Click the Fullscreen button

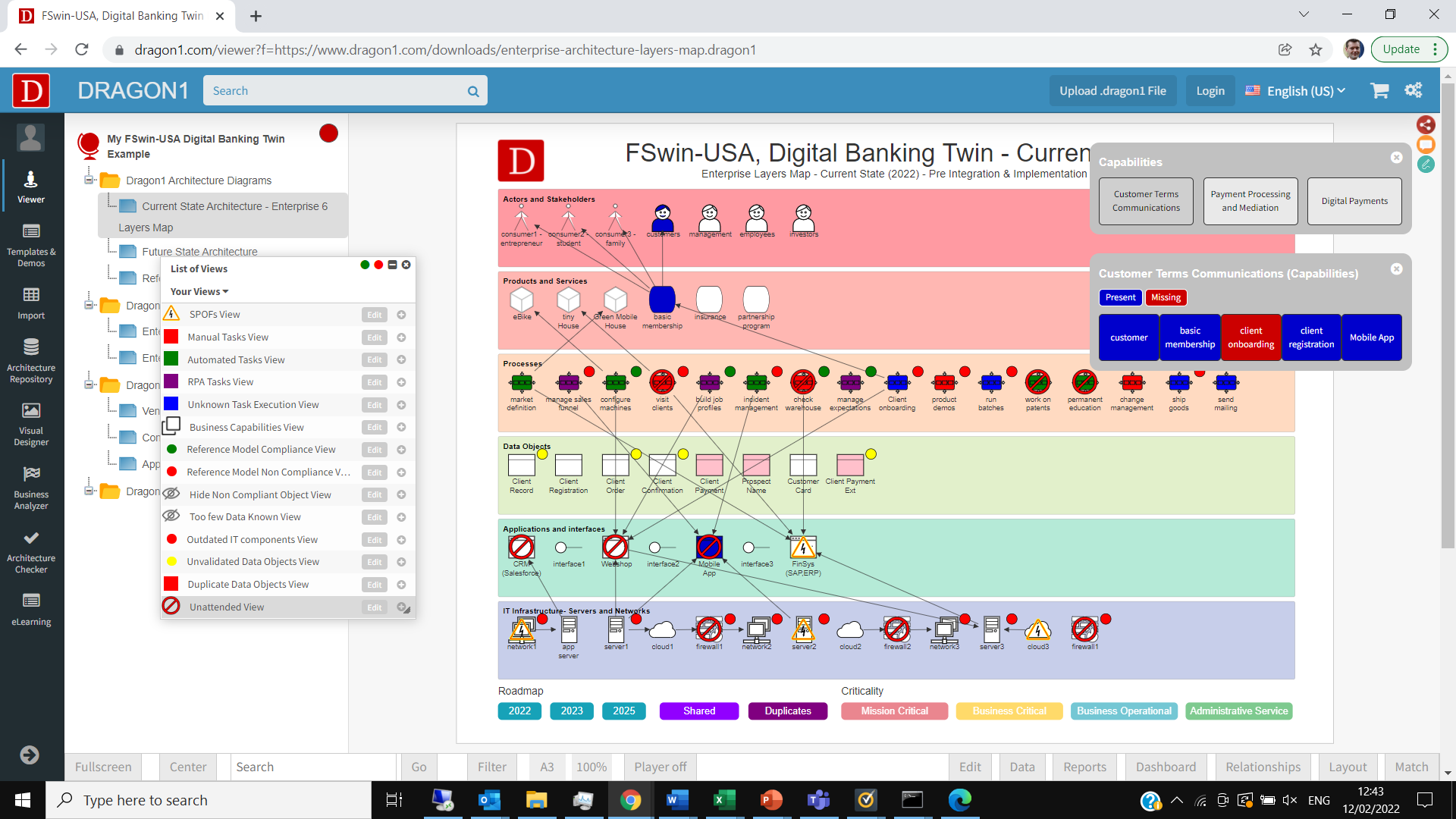pos(103,767)
